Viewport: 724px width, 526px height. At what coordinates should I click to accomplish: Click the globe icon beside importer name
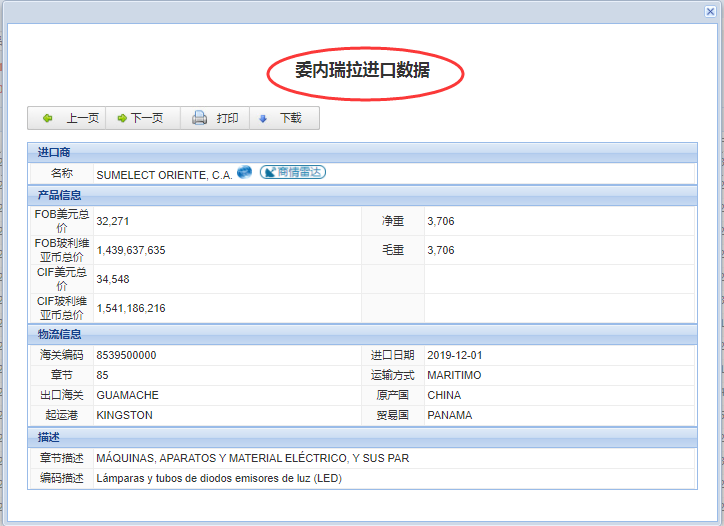[245, 173]
